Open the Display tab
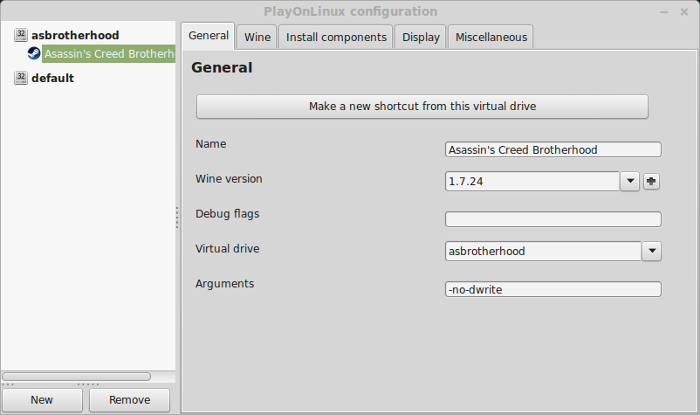 (x=421, y=37)
